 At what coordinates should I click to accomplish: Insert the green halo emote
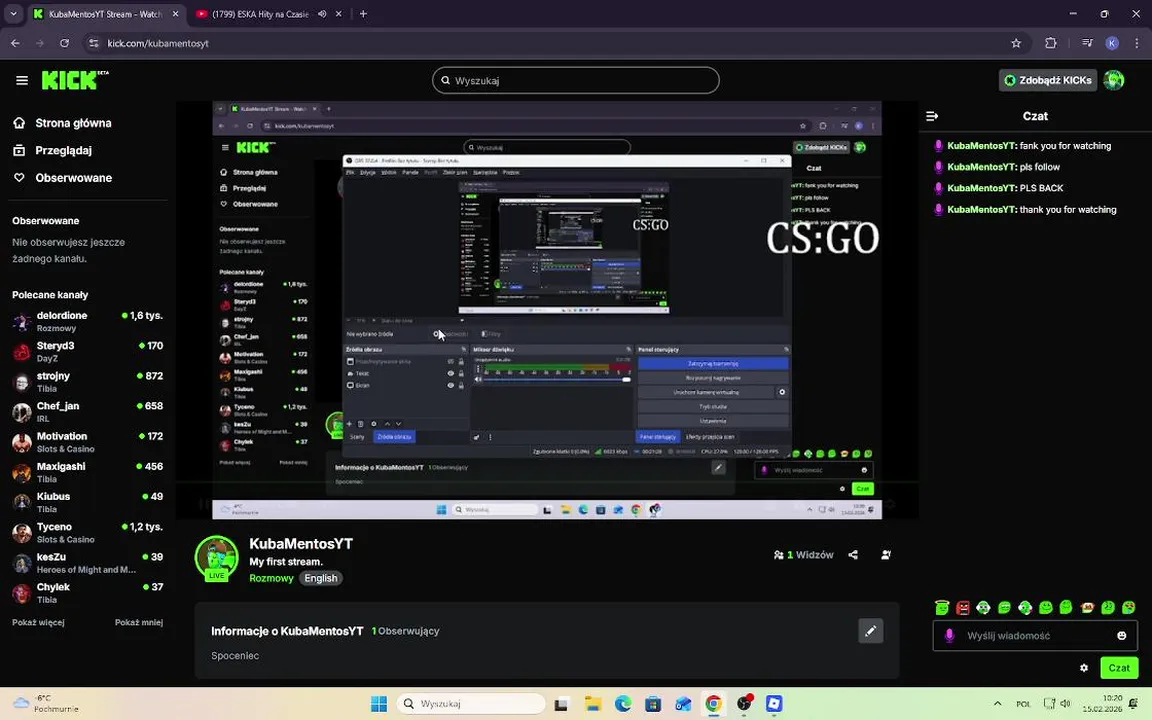[942, 607]
